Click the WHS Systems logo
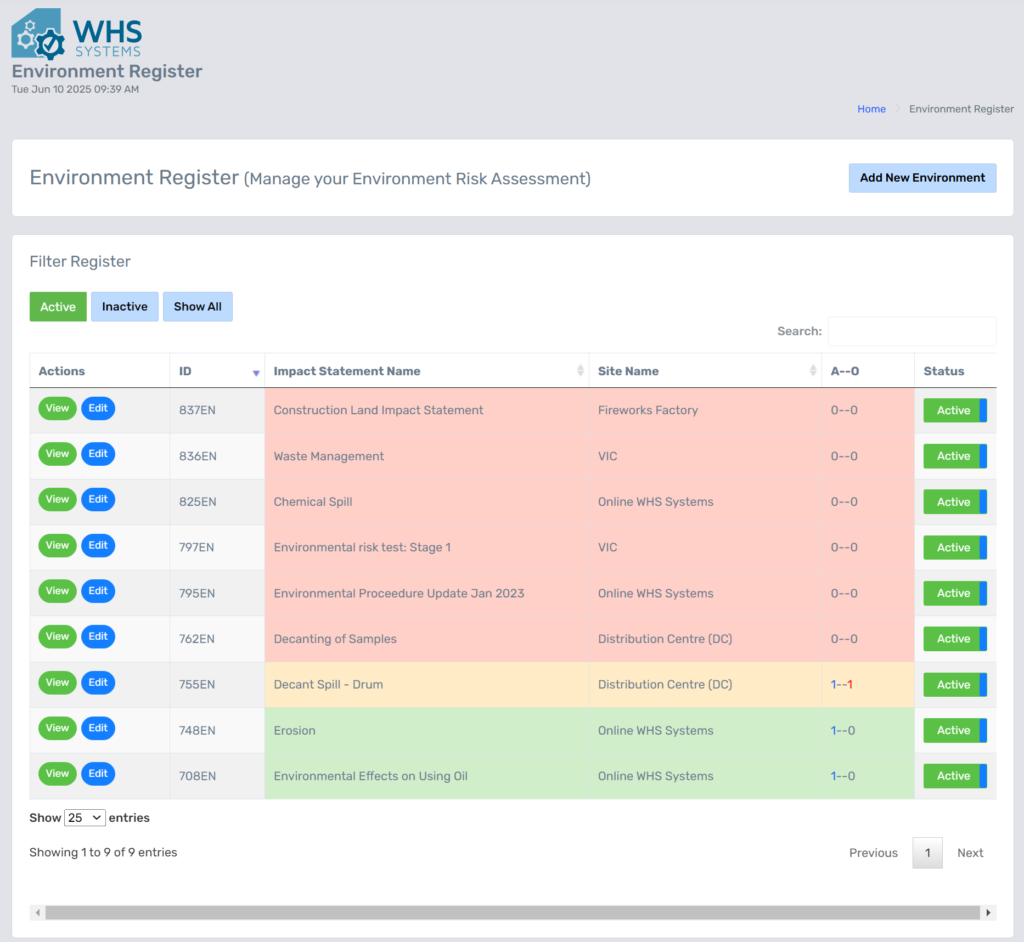 [x=78, y=34]
